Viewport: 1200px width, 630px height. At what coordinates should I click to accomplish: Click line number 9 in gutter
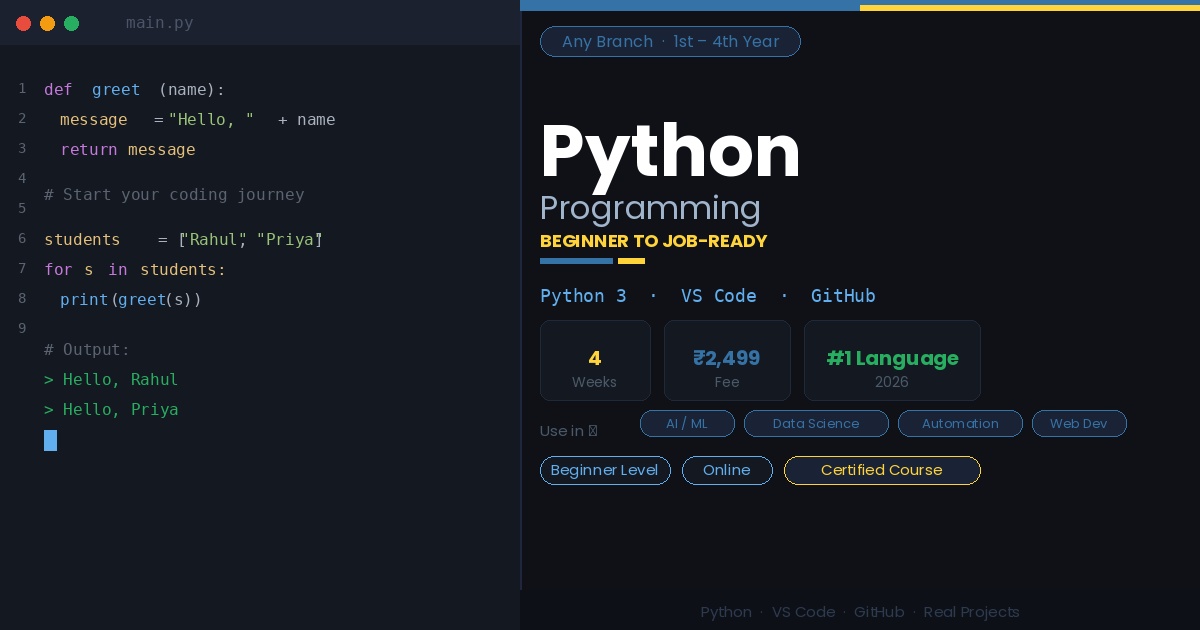[x=22, y=328]
